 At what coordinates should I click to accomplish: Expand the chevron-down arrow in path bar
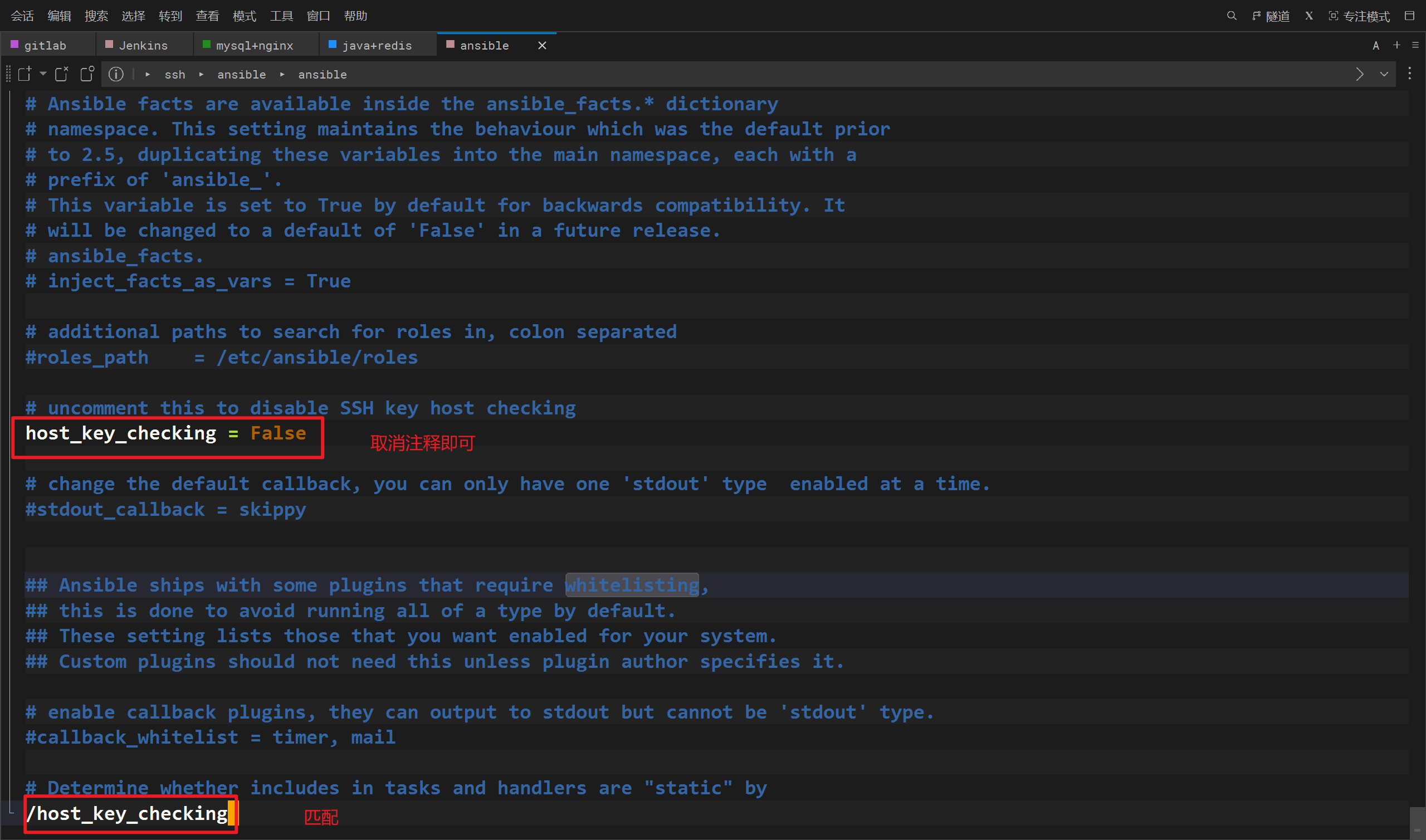click(x=1384, y=74)
